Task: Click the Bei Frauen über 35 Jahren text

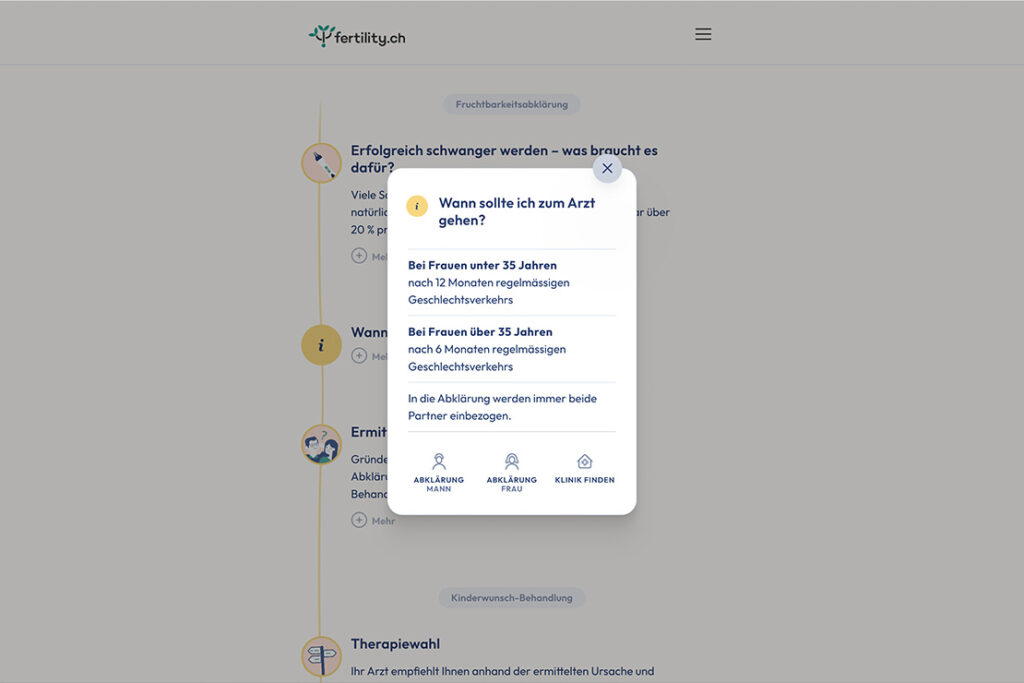Action: [480, 332]
